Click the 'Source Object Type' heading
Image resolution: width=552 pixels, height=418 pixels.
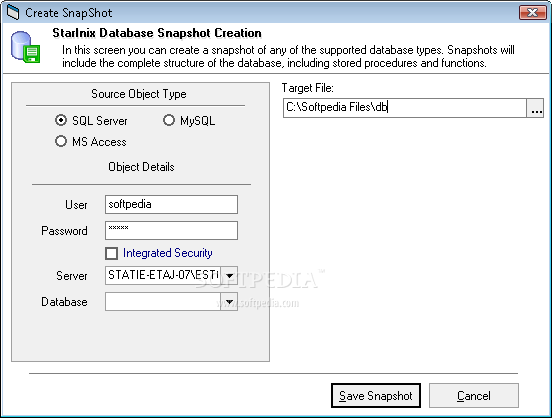tap(139, 94)
